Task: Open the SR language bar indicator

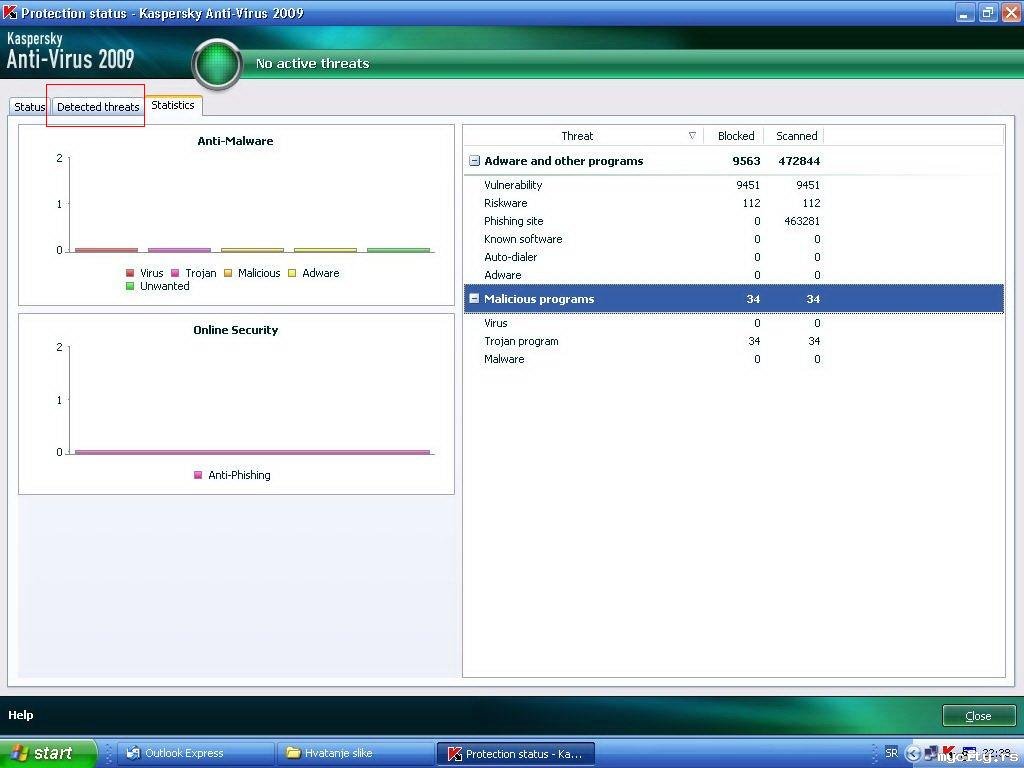Action: [891, 753]
